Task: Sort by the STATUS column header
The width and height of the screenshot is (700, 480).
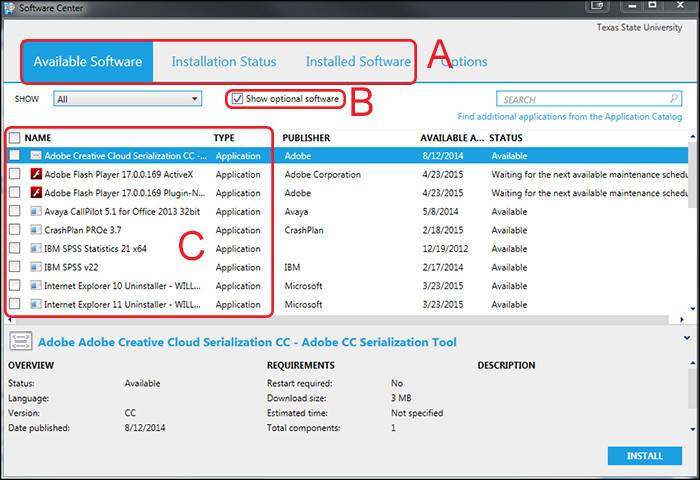Action: click(x=506, y=138)
